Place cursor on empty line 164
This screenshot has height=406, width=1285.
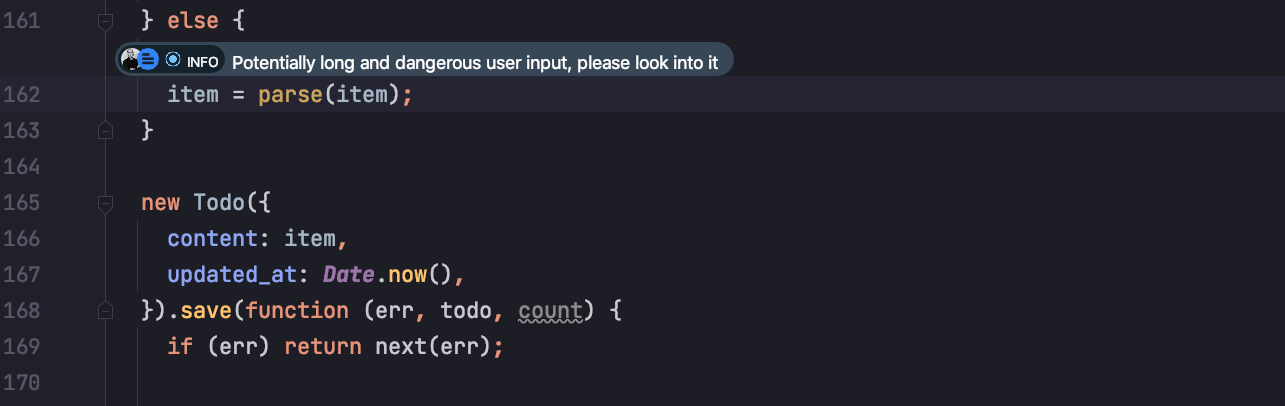tap(400, 166)
